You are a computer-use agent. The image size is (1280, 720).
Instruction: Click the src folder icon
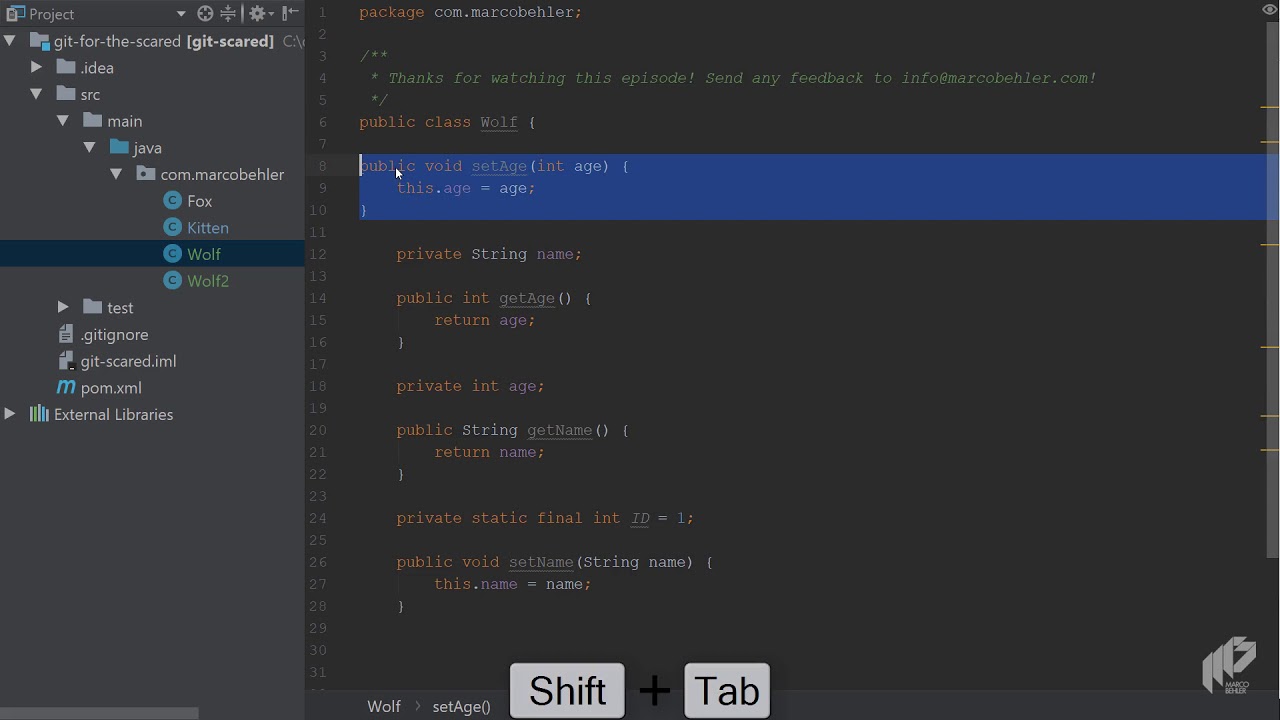click(66, 94)
